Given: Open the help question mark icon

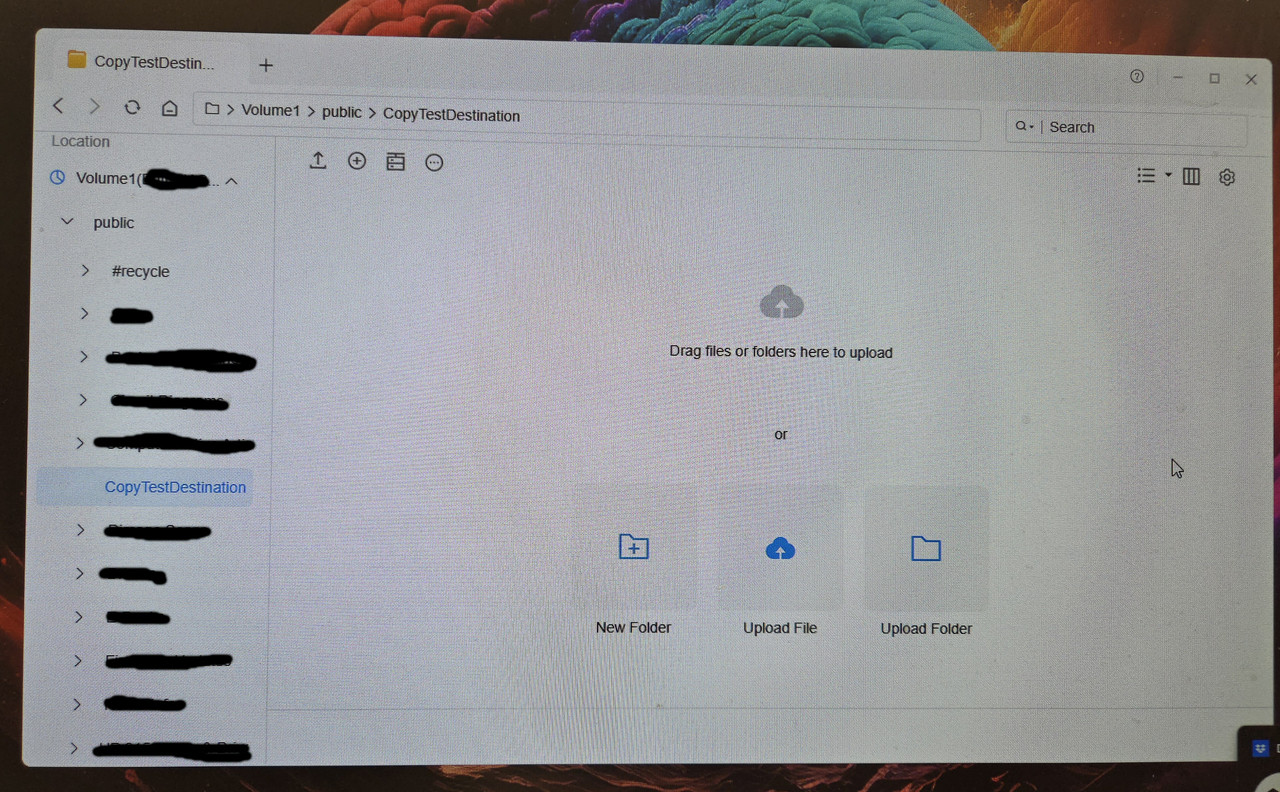Looking at the screenshot, I should pos(1137,76).
